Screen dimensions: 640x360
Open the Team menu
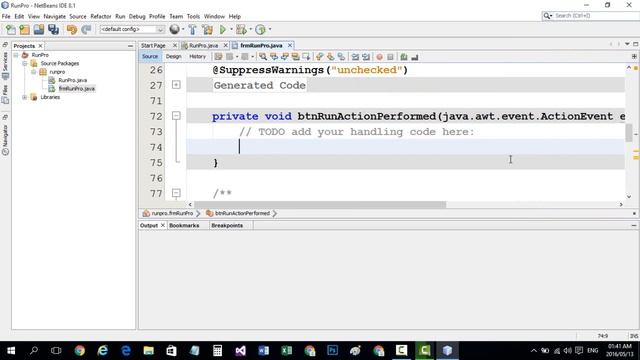pos(176,16)
